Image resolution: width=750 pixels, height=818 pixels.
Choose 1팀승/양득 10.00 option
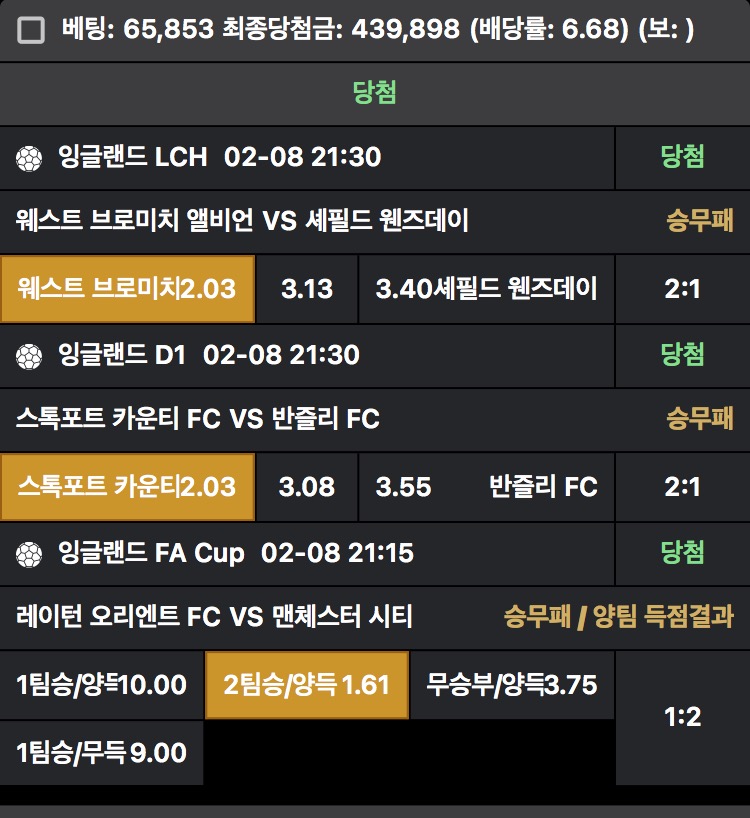(x=102, y=685)
